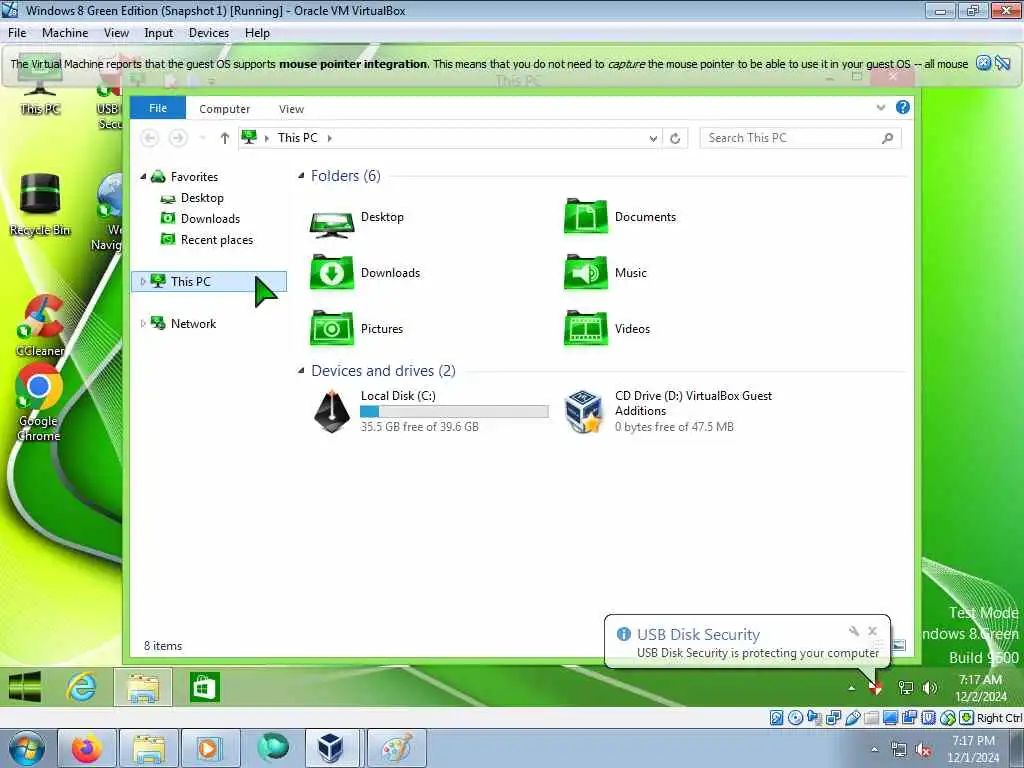Select the Local Disk (C:) drive icon
The width and height of the screenshot is (1024, 768).
point(332,411)
